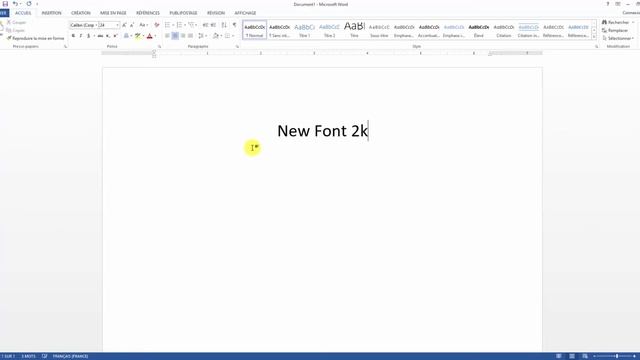Decrease paragraph indent
The height and width of the screenshot is (360, 640).
pos(205,25)
